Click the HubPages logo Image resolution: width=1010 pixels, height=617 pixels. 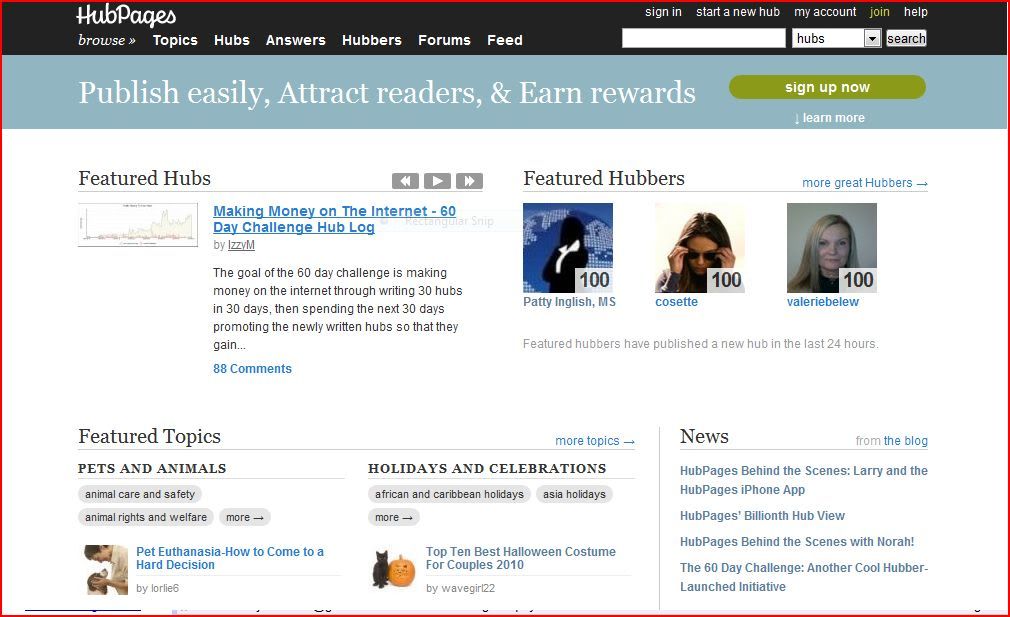pyautogui.click(x=126, y=16)
